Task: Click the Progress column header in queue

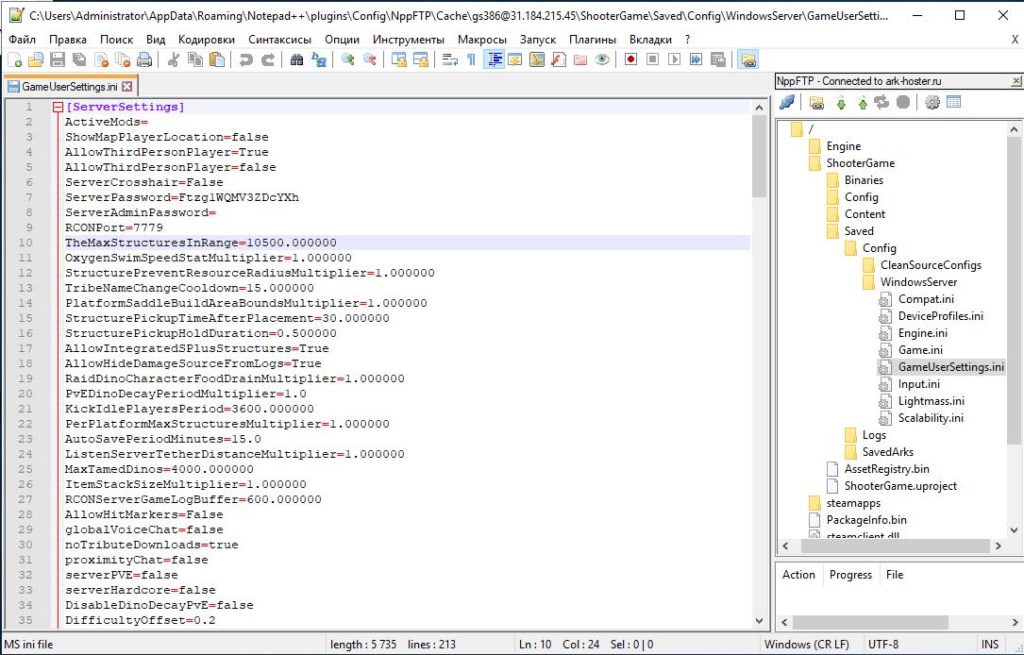Action: (850, 575)
